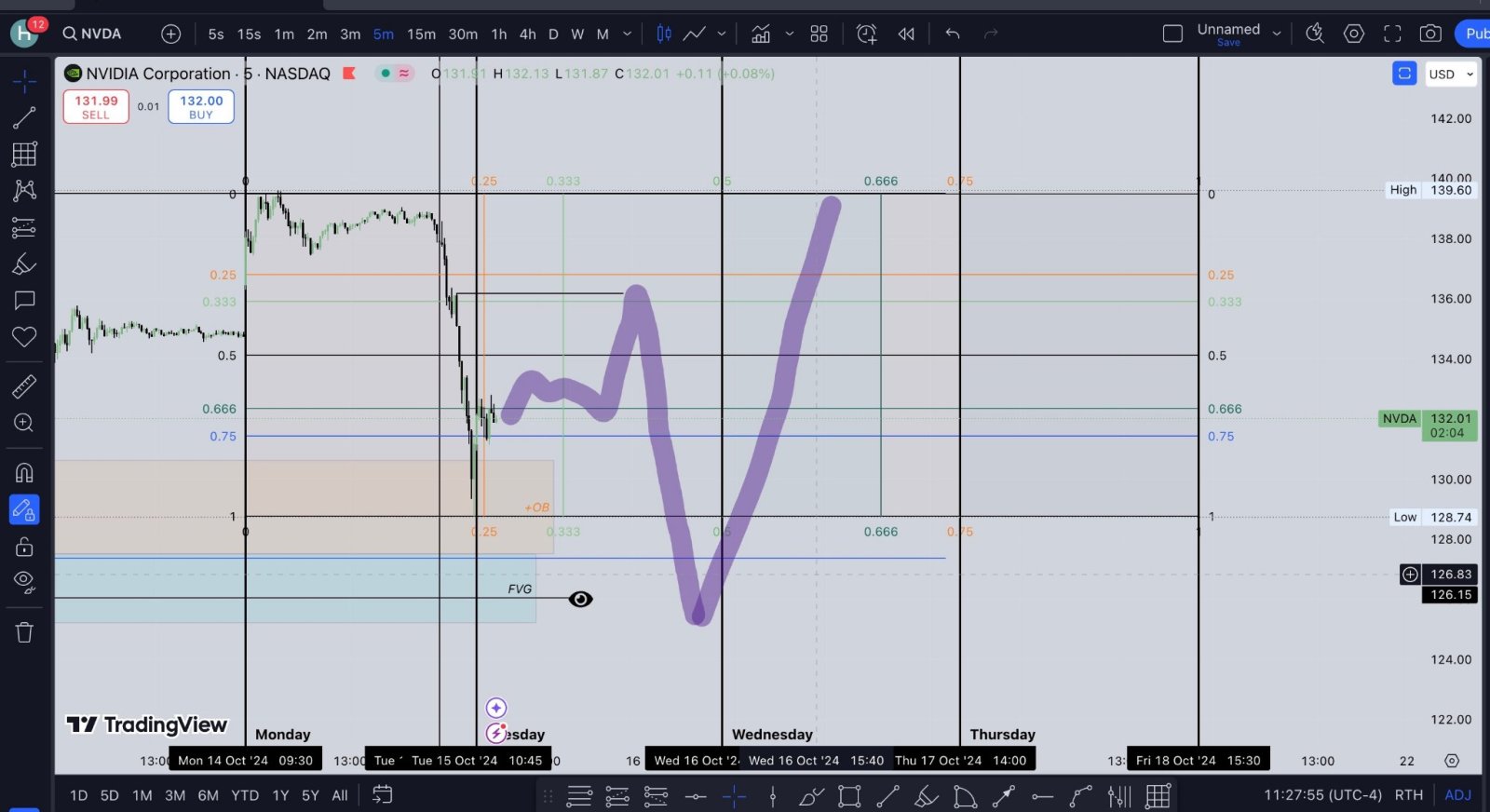Toggle magnet mode

24,472
